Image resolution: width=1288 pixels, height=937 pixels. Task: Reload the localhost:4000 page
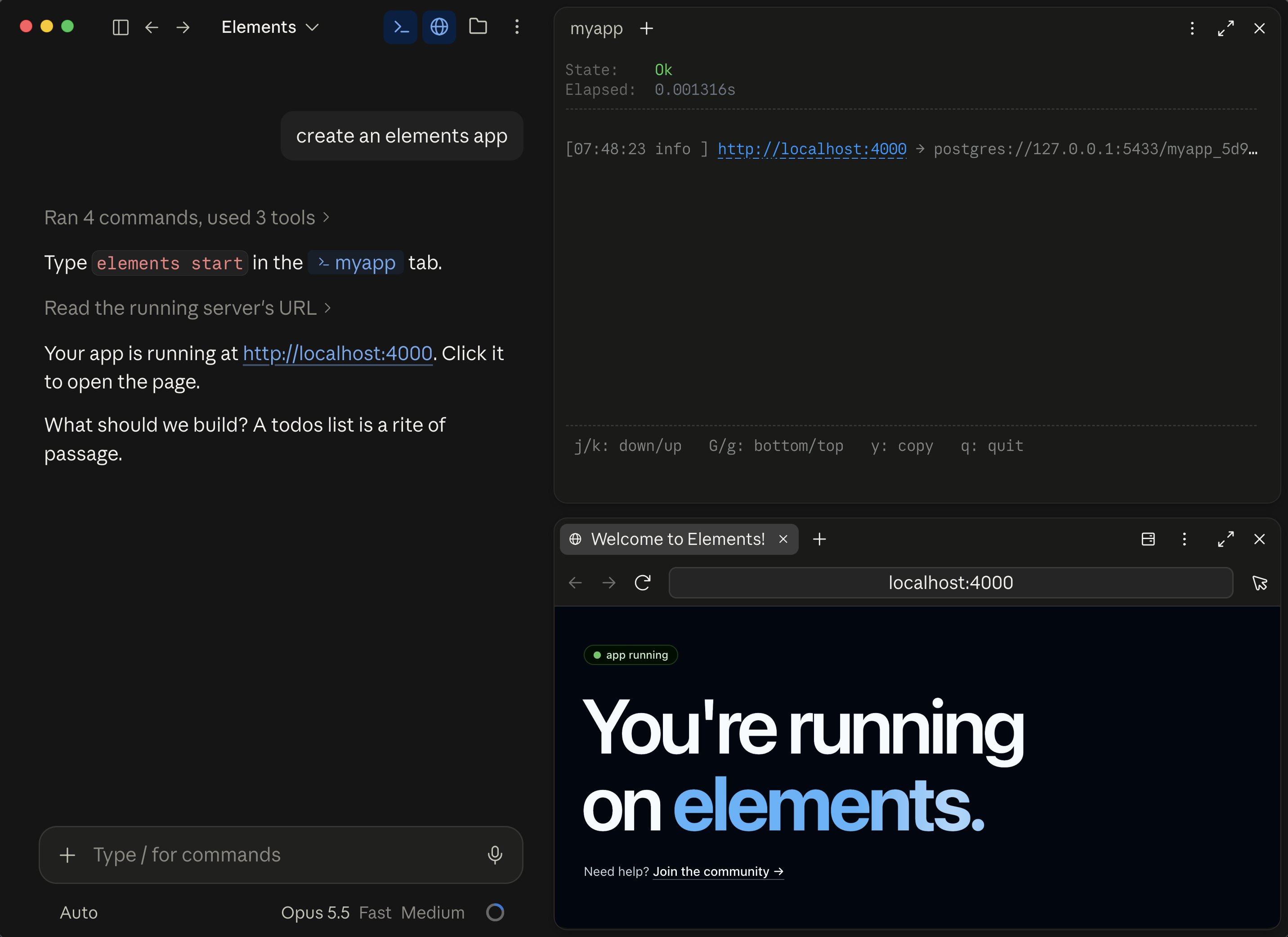pos(642,583)
